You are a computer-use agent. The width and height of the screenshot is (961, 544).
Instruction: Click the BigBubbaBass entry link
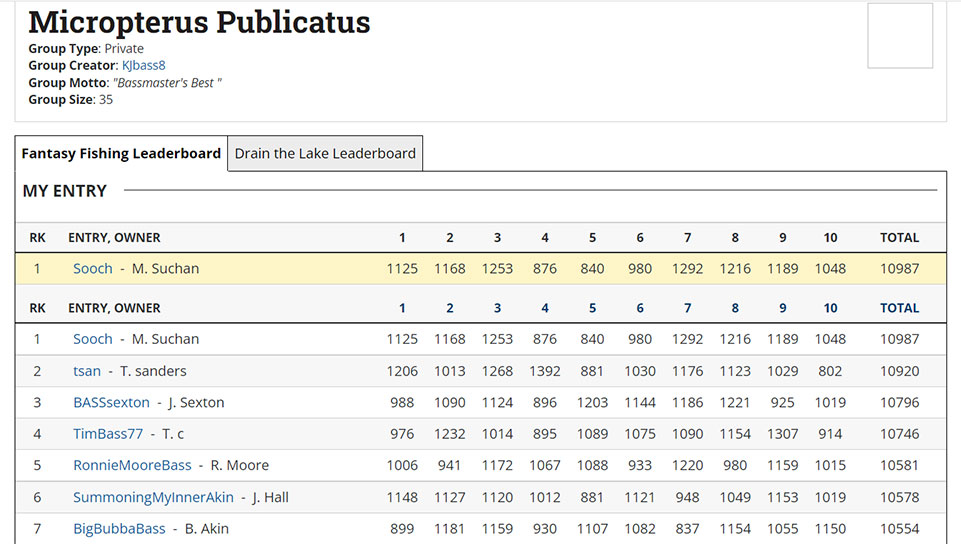(119, 529)
